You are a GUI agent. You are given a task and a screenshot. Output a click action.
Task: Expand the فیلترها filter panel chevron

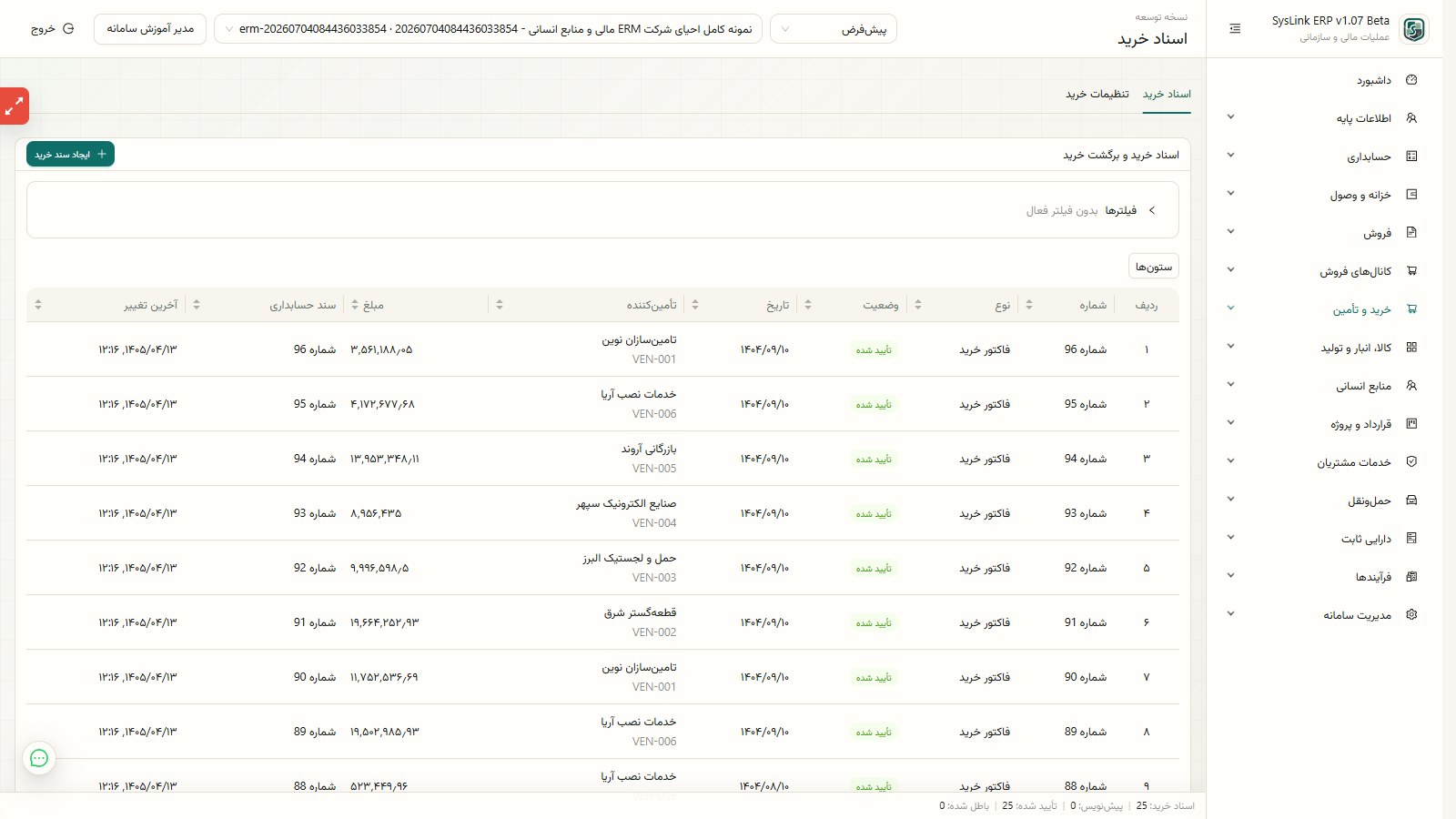pyautogui.click(x=1152, y=210)
